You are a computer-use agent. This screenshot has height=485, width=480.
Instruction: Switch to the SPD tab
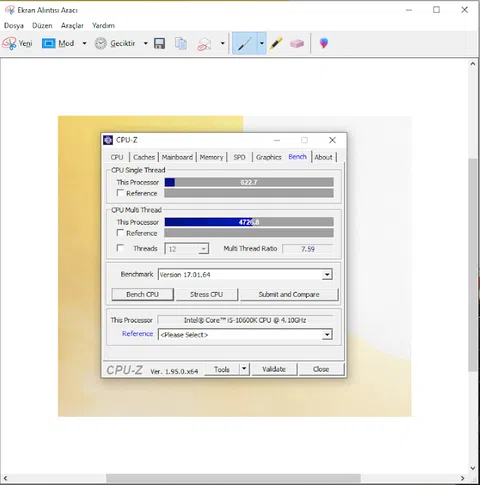(x=239, y=157)
